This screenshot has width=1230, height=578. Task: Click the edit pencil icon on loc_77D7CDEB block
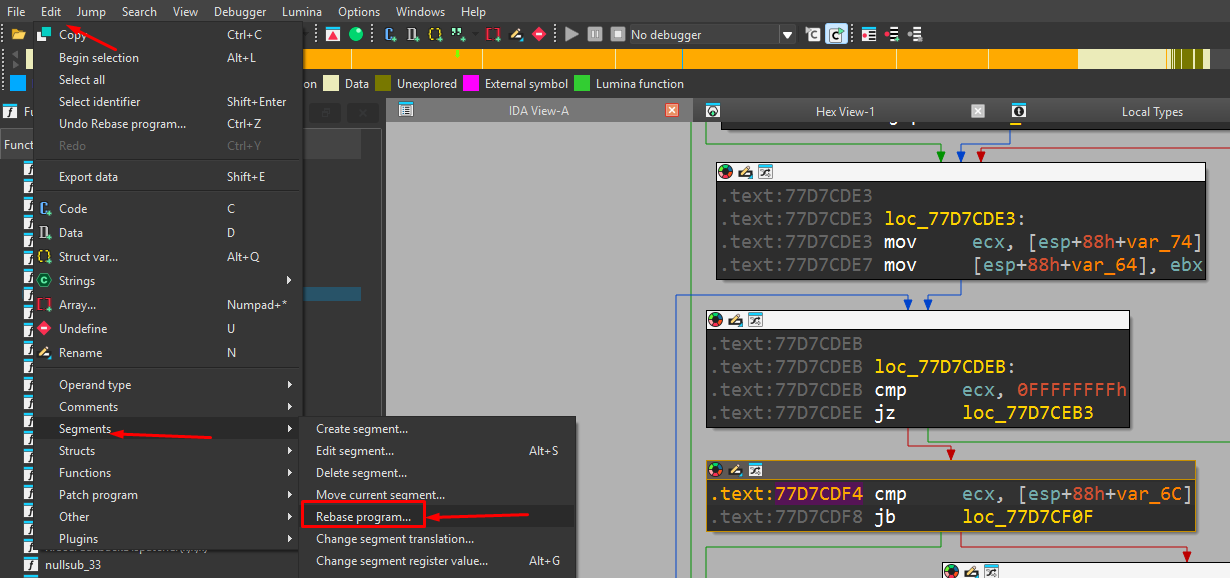pyautogui.click(x=735, y=320)
